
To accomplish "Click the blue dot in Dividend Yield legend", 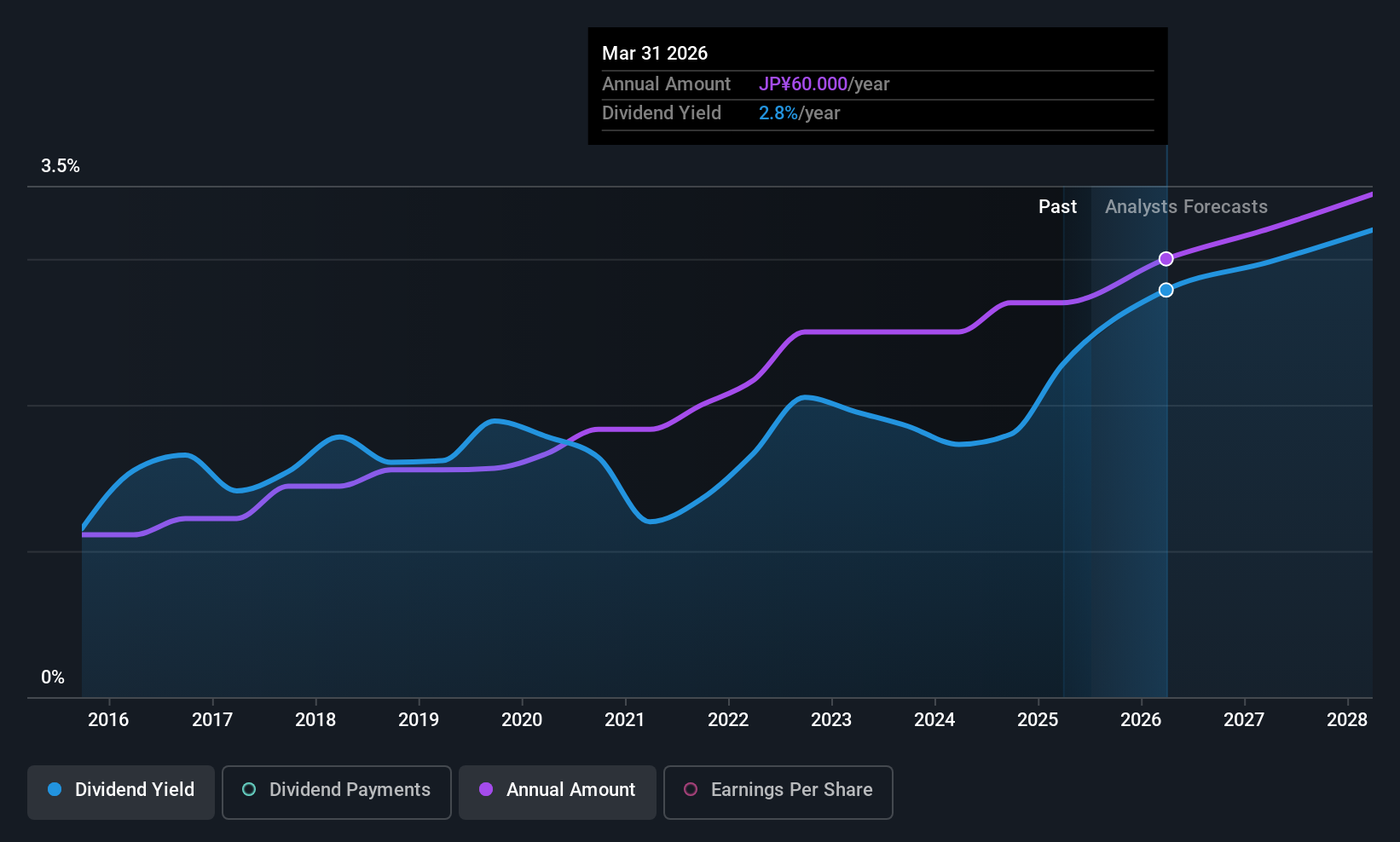I will point(55,790).
